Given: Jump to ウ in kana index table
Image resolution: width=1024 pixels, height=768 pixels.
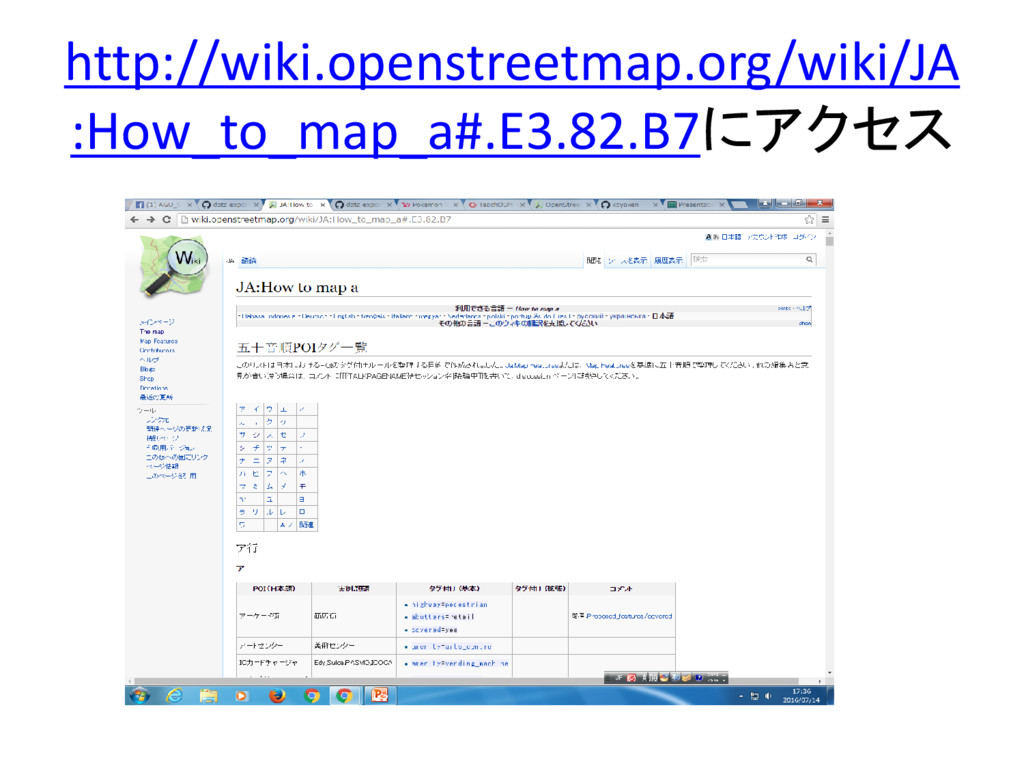Looking at the screenshot, I should point(269,409).
